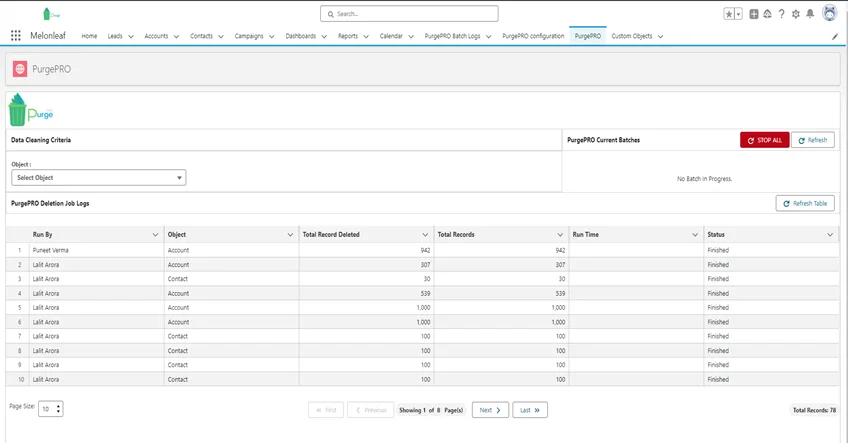The width and height of the screenshot is (848, 443).
Task: Click into the global Search field
Action: (x=409, y=14)
